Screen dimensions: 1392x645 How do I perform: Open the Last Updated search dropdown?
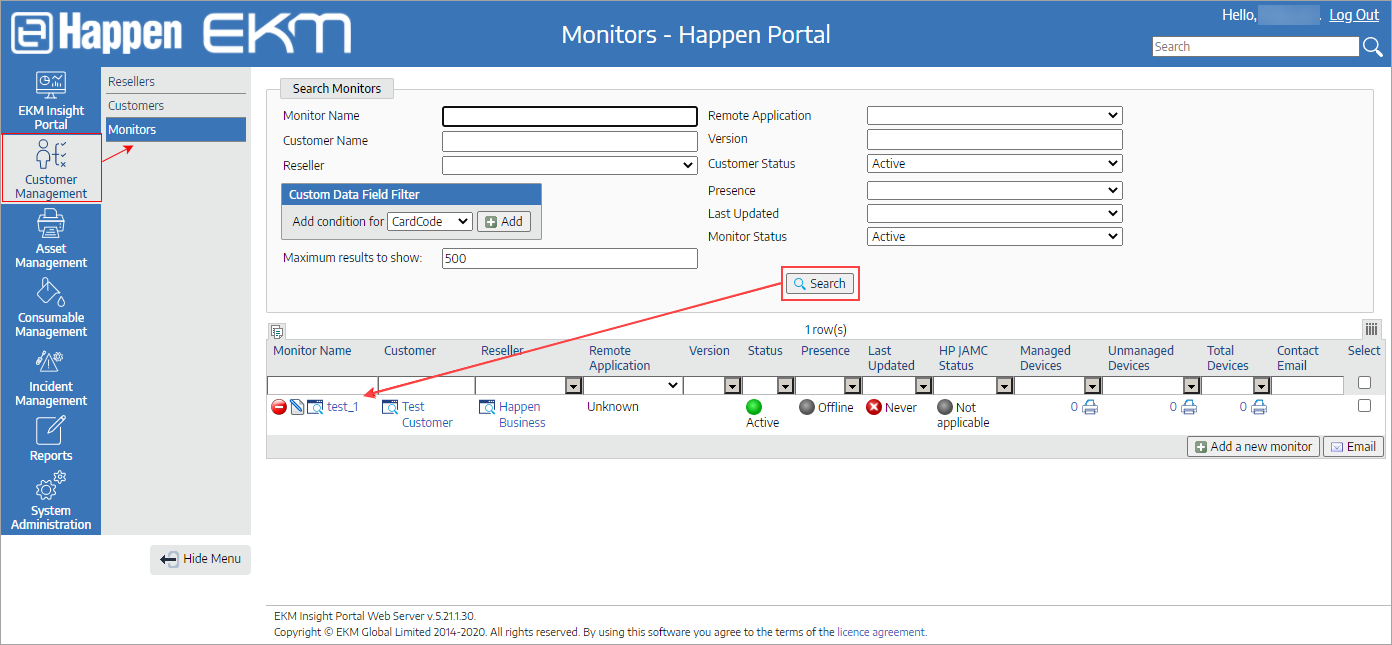tap(995, 213)
